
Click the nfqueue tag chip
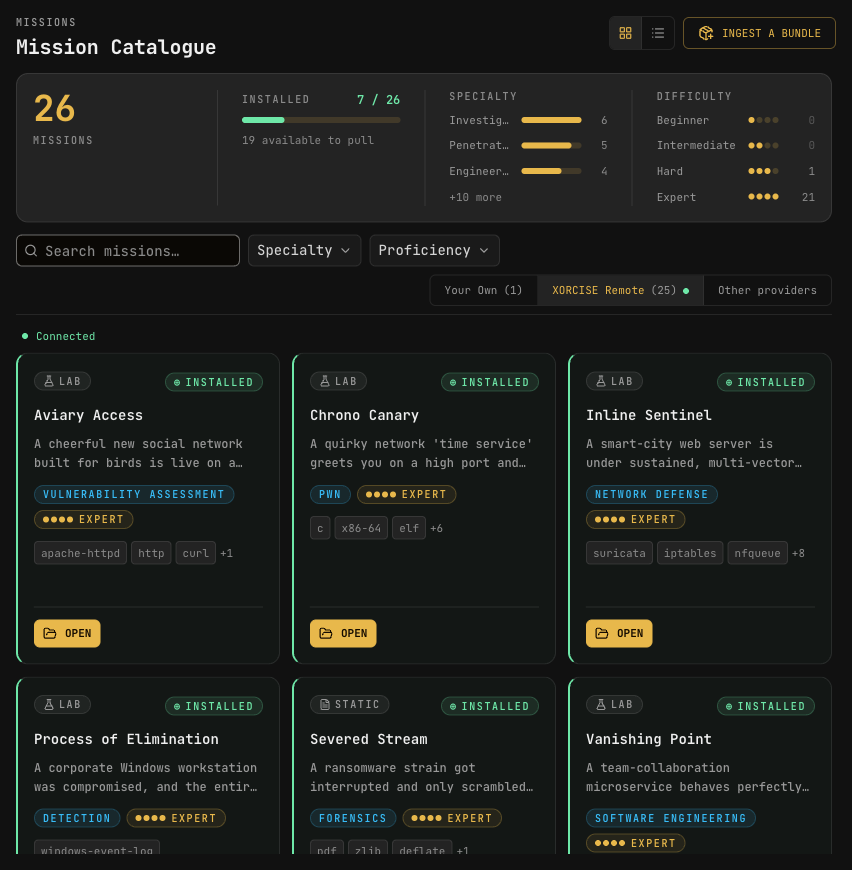click(x=757, y=553)
